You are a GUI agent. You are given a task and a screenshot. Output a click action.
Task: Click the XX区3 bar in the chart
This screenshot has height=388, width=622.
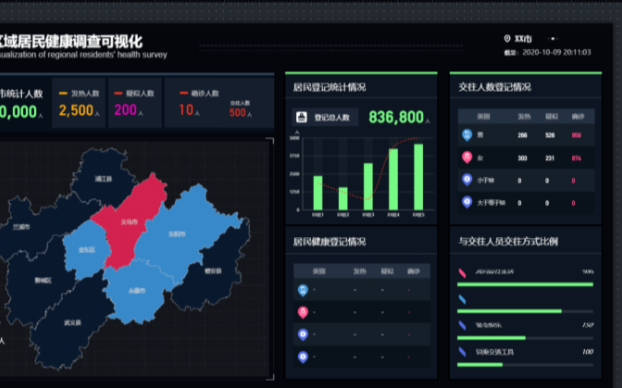tap(368, 186)
